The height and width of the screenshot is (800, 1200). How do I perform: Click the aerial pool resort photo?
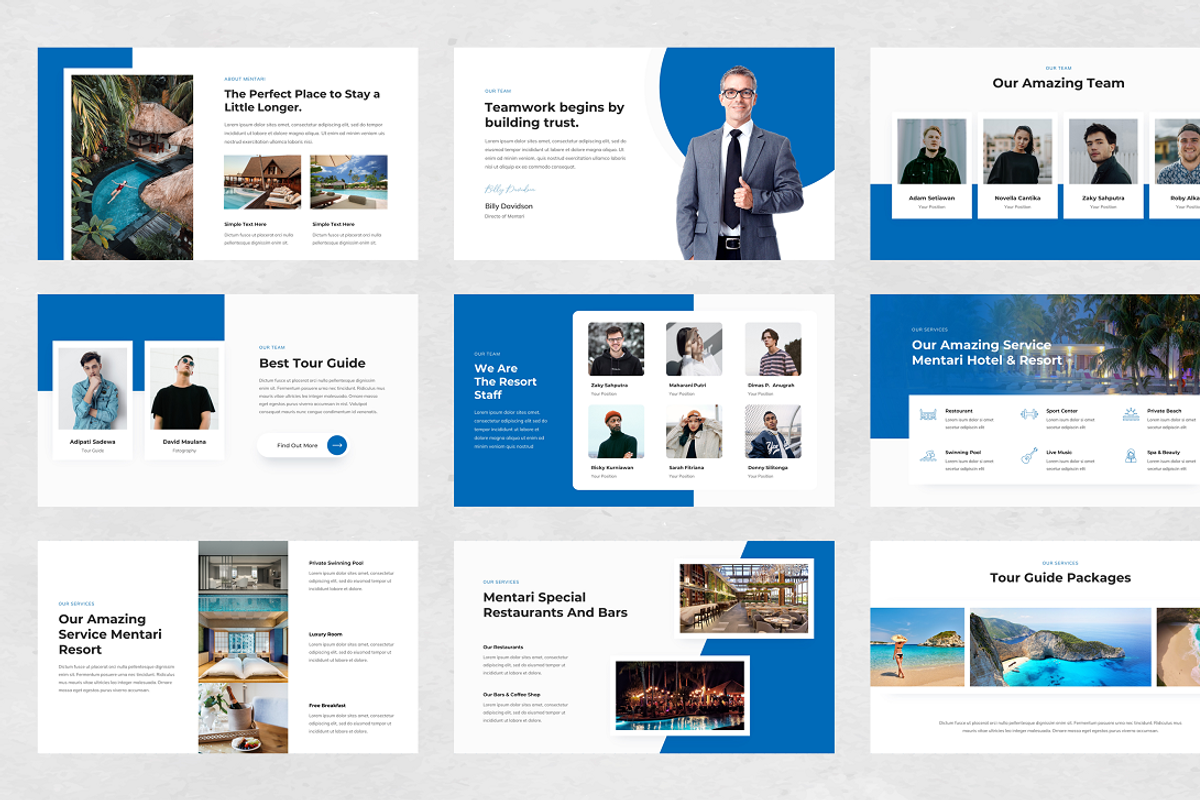(x=132, y=167)
